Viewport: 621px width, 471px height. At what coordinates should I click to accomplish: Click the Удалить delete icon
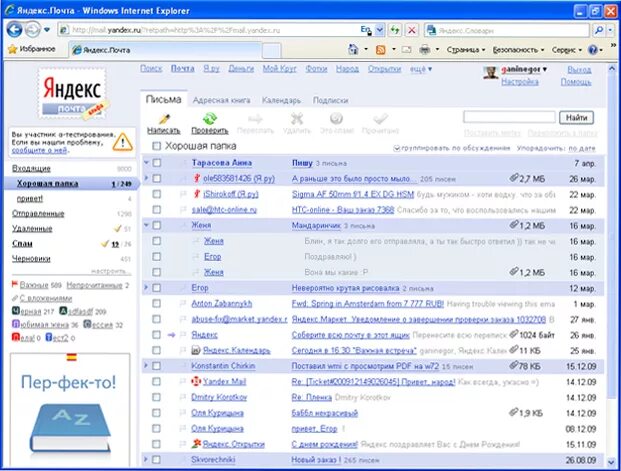297,118
